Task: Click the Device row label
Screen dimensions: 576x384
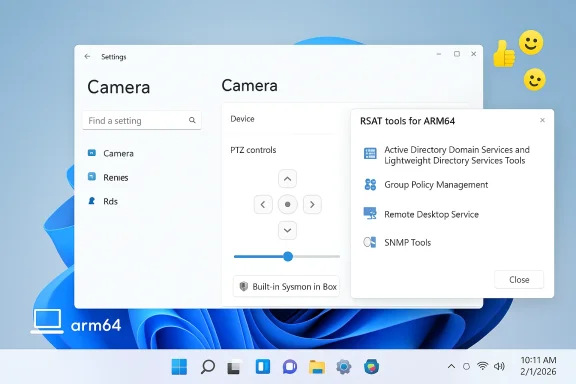Action: point(242,119)
